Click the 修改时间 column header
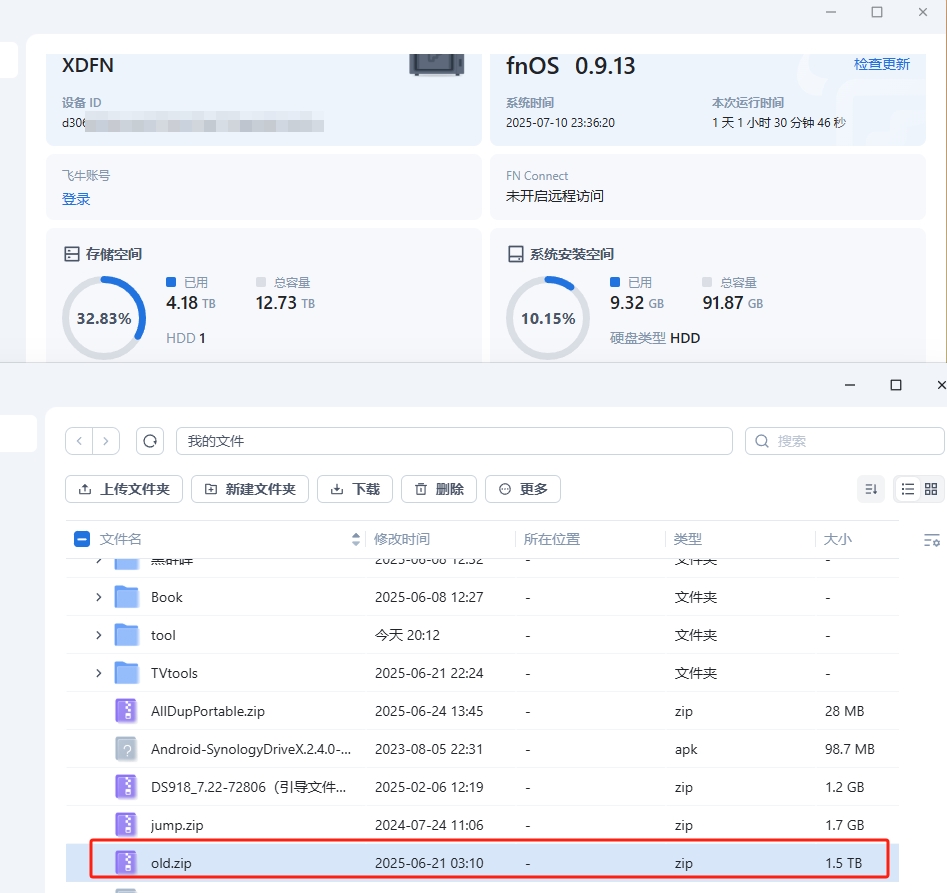This screenshot has width=947, height=893. coord(402,539)
